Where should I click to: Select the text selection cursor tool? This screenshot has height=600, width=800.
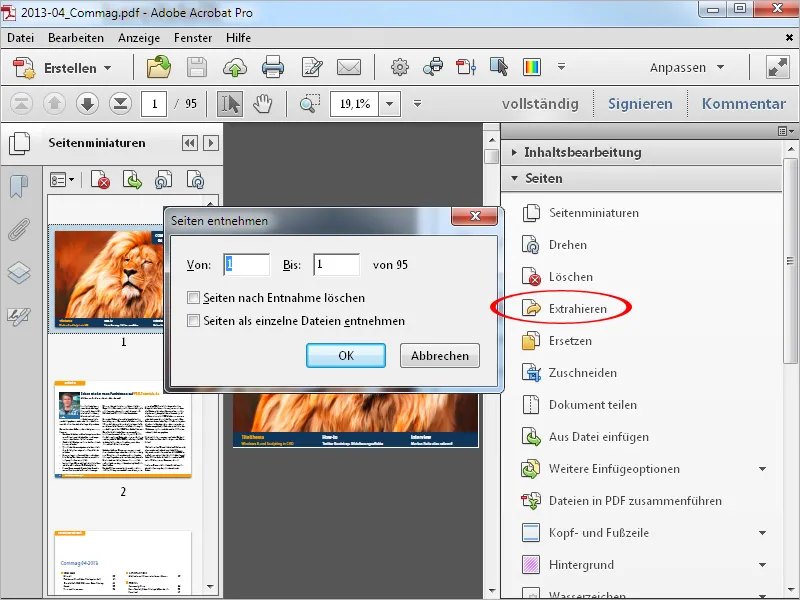click(x=230, y=104)
